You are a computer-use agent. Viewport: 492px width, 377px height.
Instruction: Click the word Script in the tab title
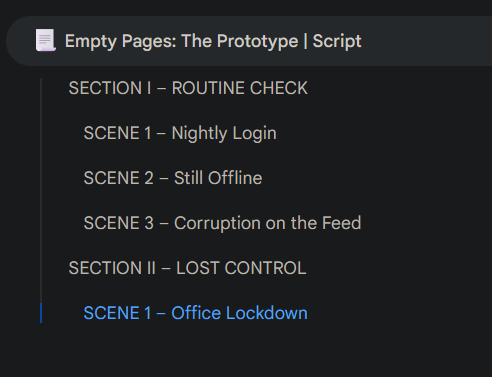click(x=337, y=41)
